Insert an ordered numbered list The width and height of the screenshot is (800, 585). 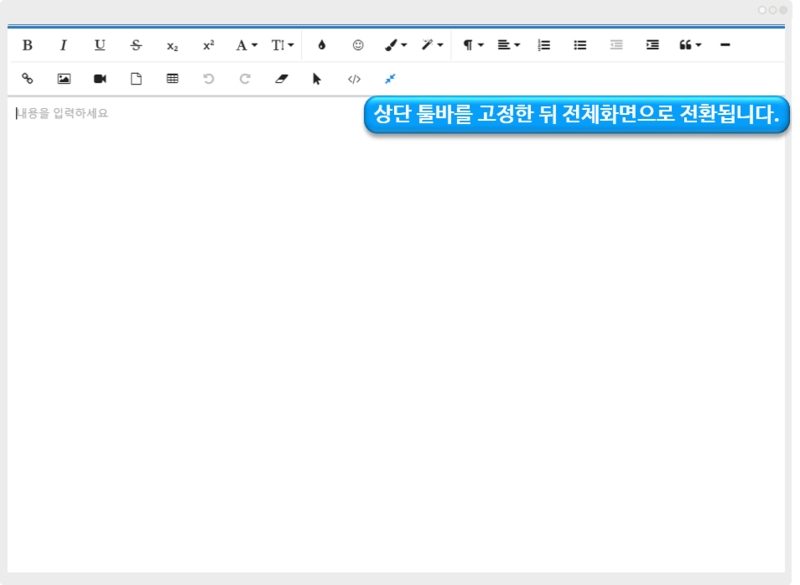pyautogui.click(x=544, y=45)
